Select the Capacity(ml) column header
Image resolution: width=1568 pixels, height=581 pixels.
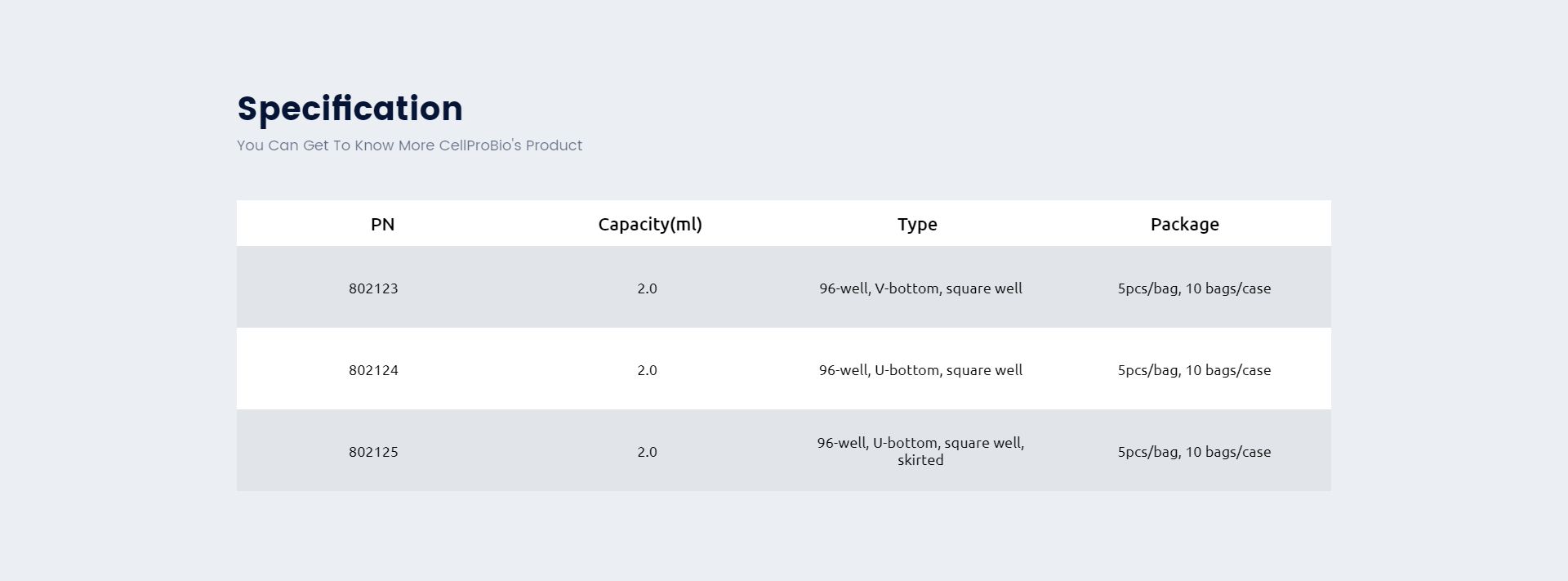click(x=650, y=224)
